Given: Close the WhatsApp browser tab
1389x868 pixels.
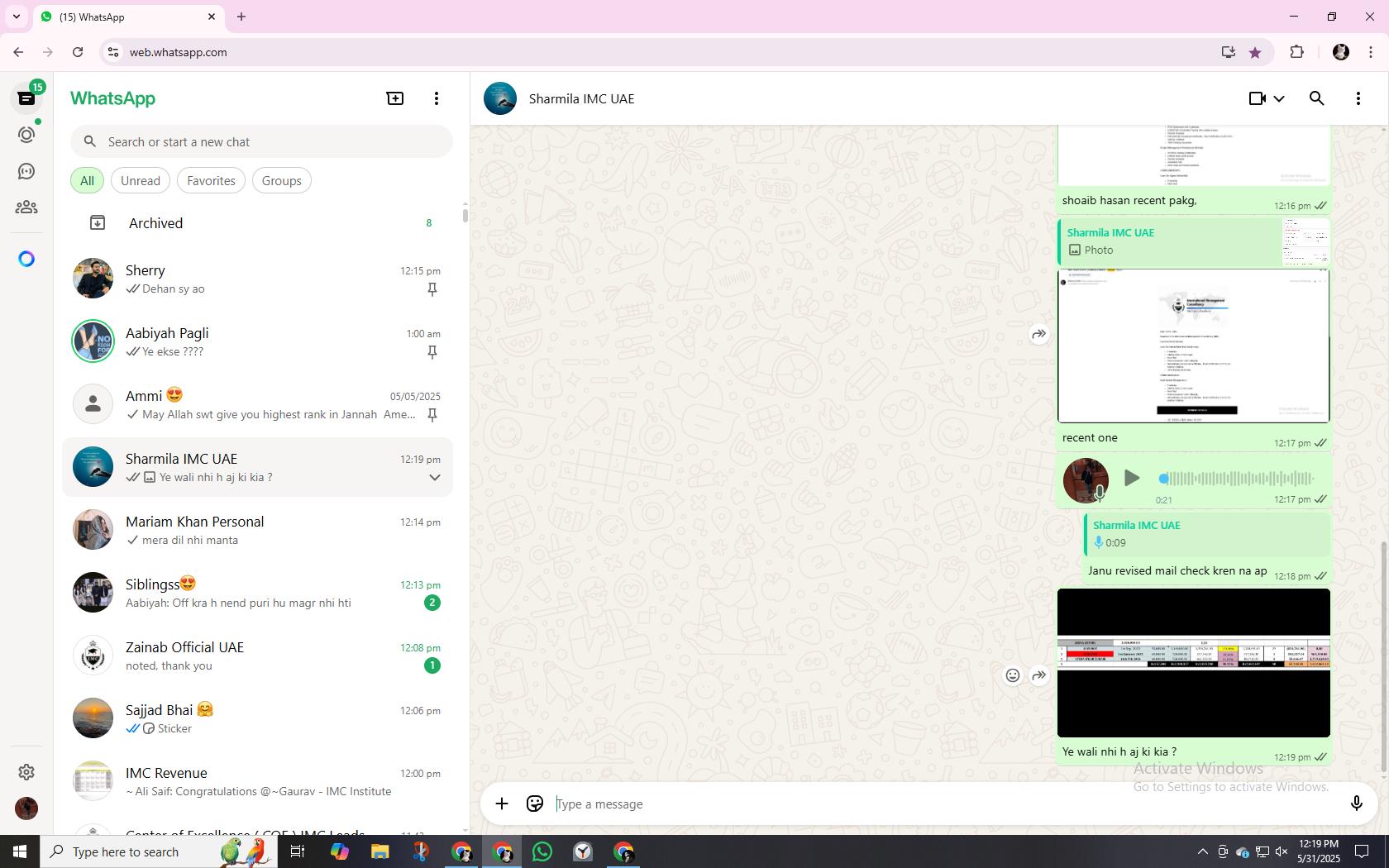Looking at the screenshot, I should click(212, 17).
